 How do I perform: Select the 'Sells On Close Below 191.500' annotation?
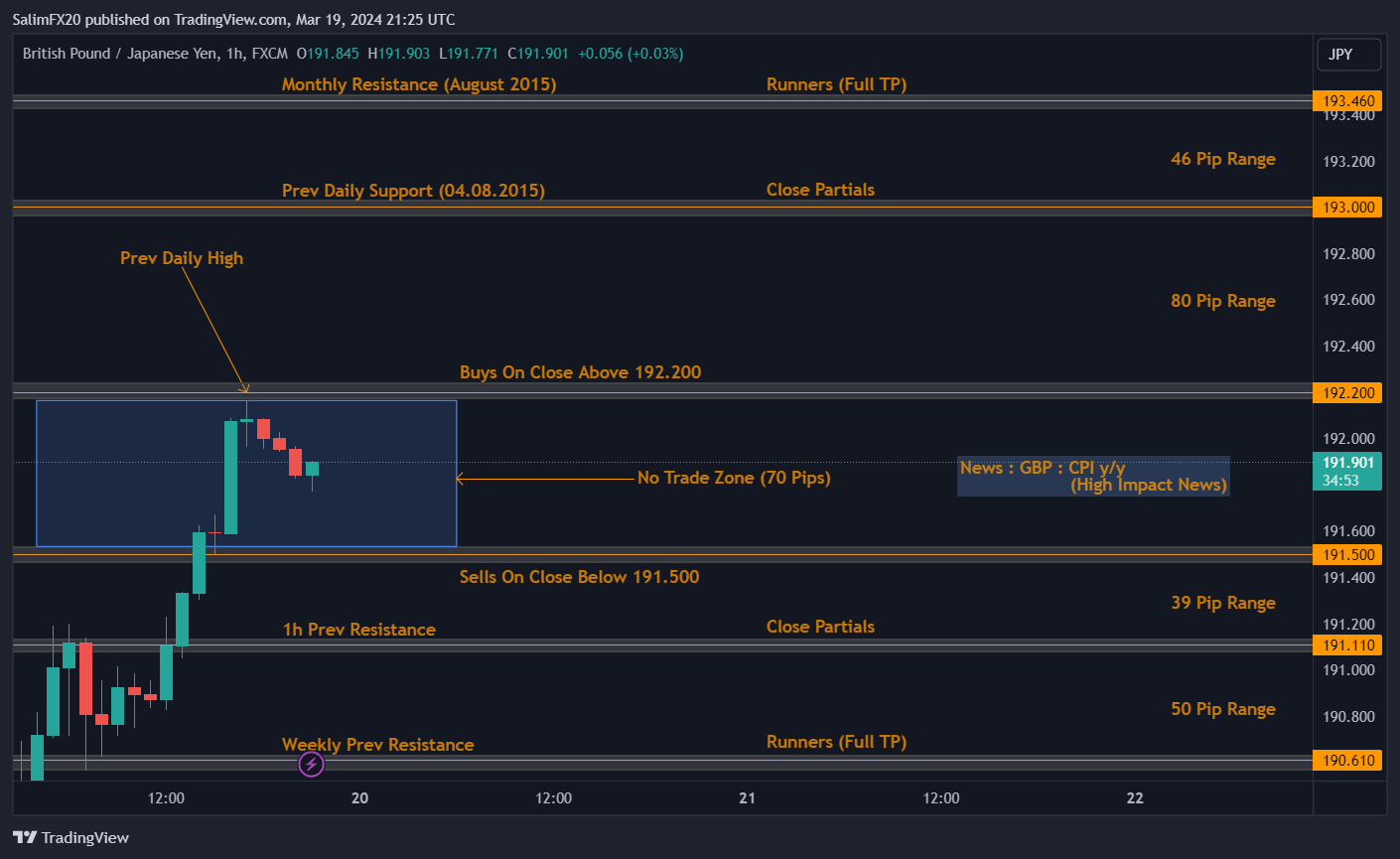(x=579, y=577)
